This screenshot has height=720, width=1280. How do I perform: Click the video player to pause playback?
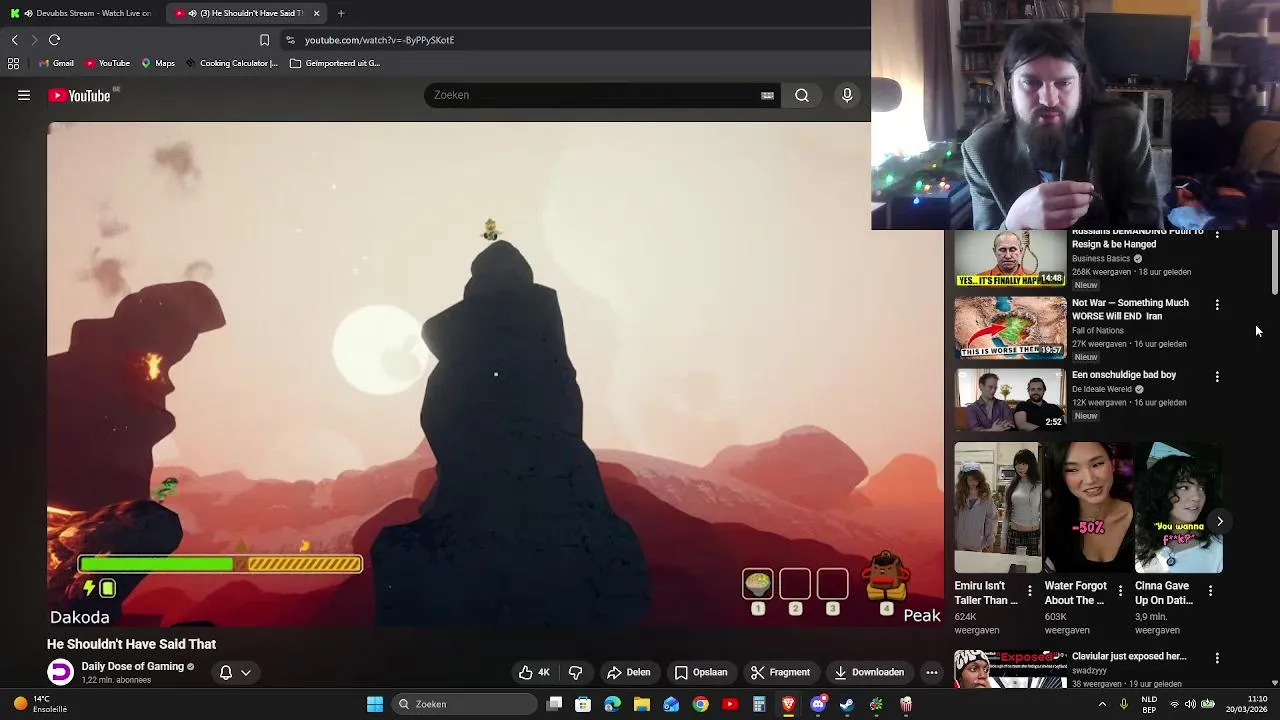pyautogui.click(x=495, y=374)
